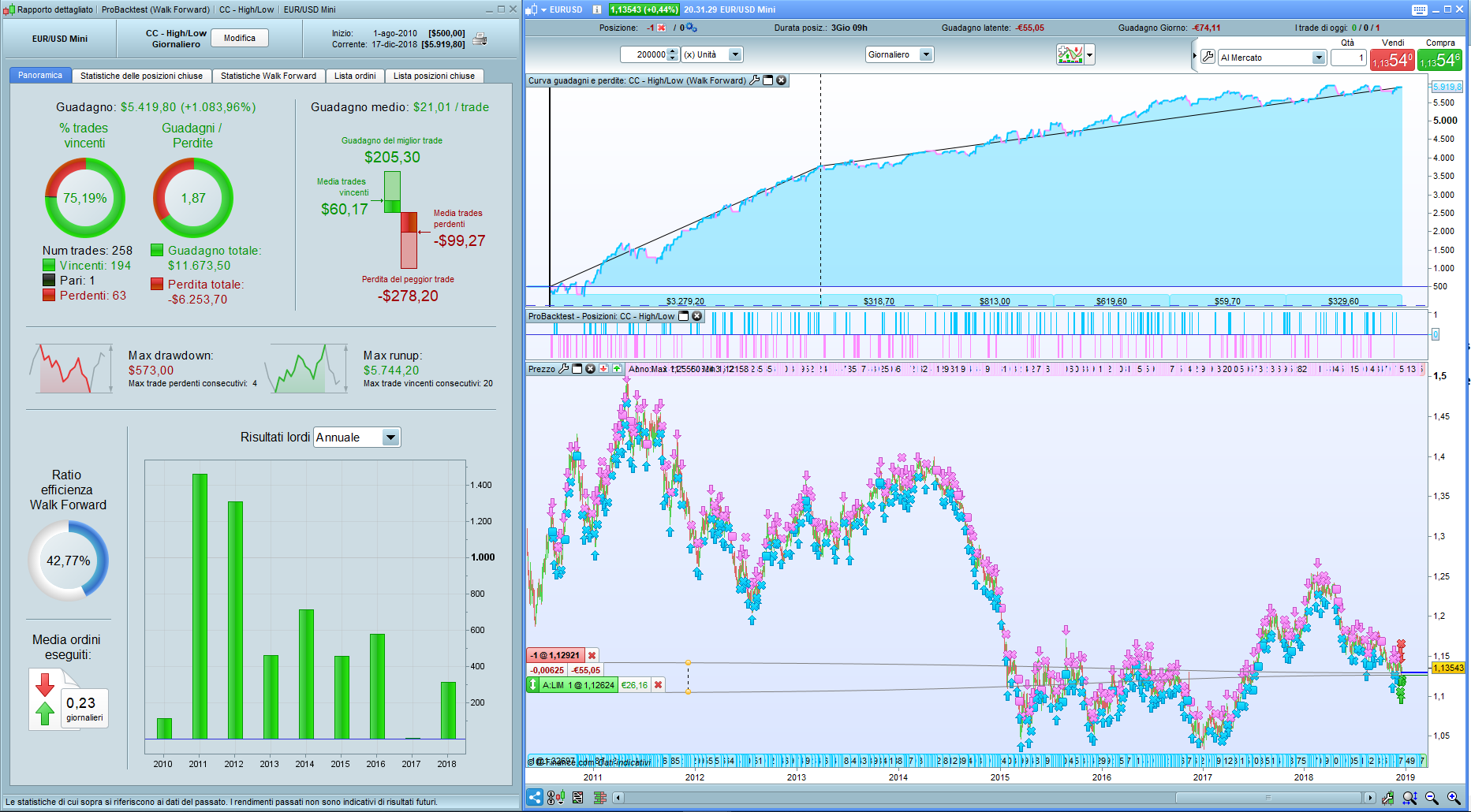Viewport: 1471px width, 812px height.
Task: Collapse the order panel black triangle
Action: pyautogui.click(x=1195, y=56)
